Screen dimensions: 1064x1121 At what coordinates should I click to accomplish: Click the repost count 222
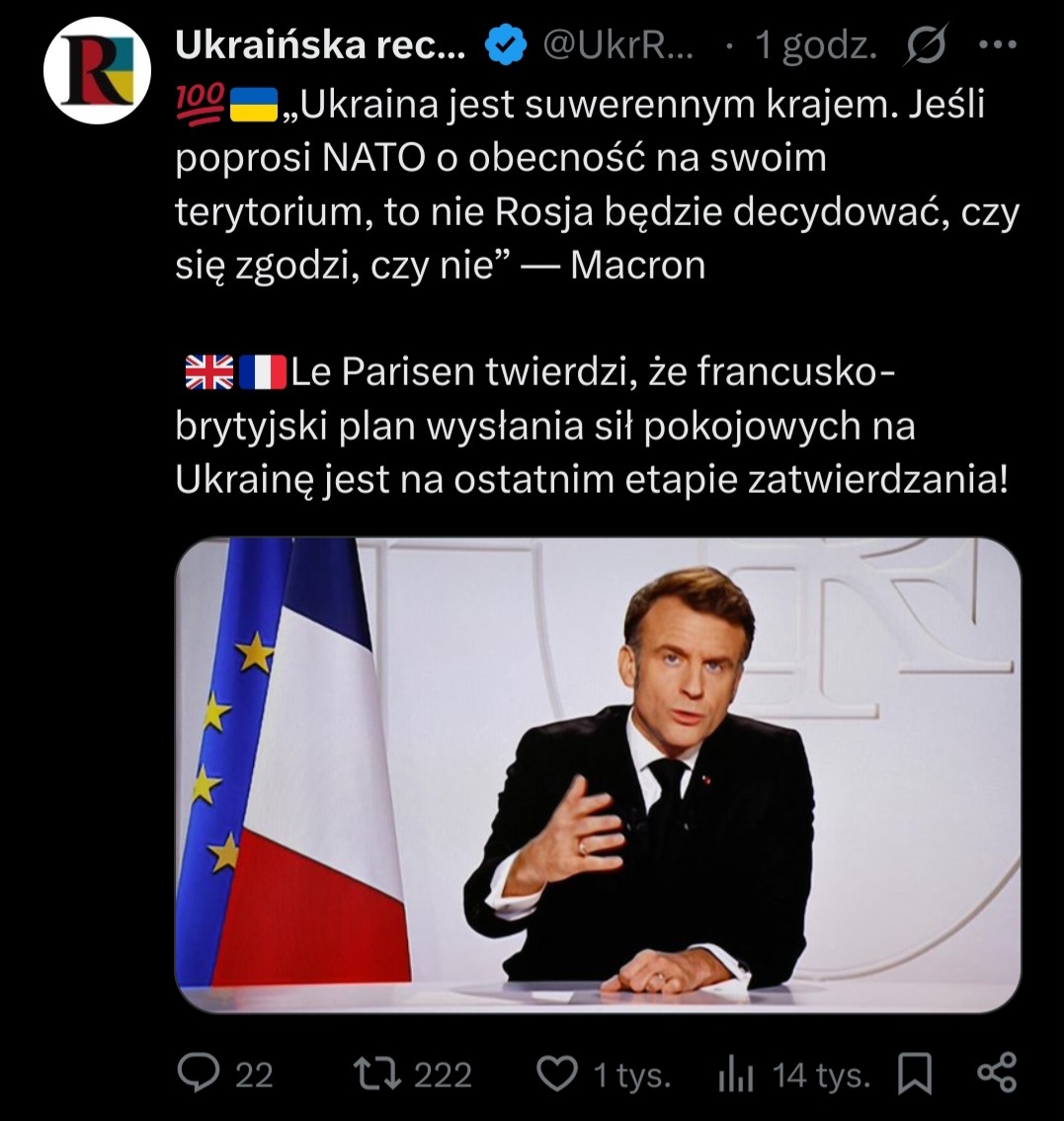click(x=443, y=1075)
